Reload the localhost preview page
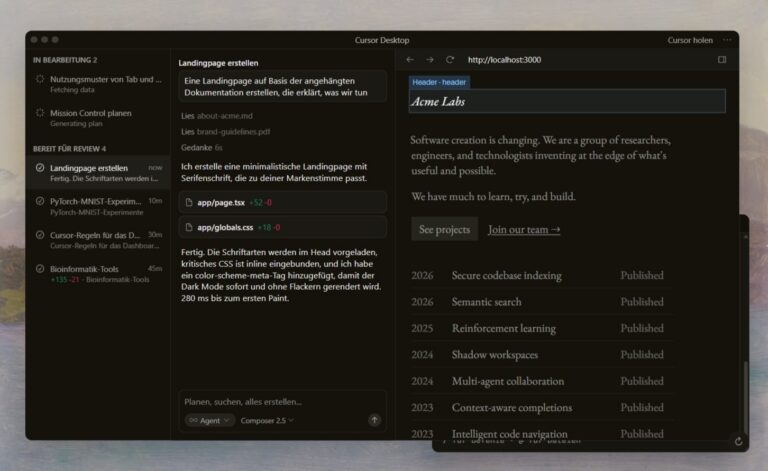The width and height of the screenshot is (768, 471). 450,60
